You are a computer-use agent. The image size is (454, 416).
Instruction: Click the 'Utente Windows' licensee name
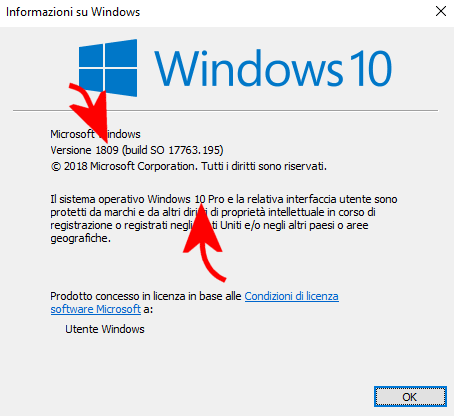(x=105, y=329)
